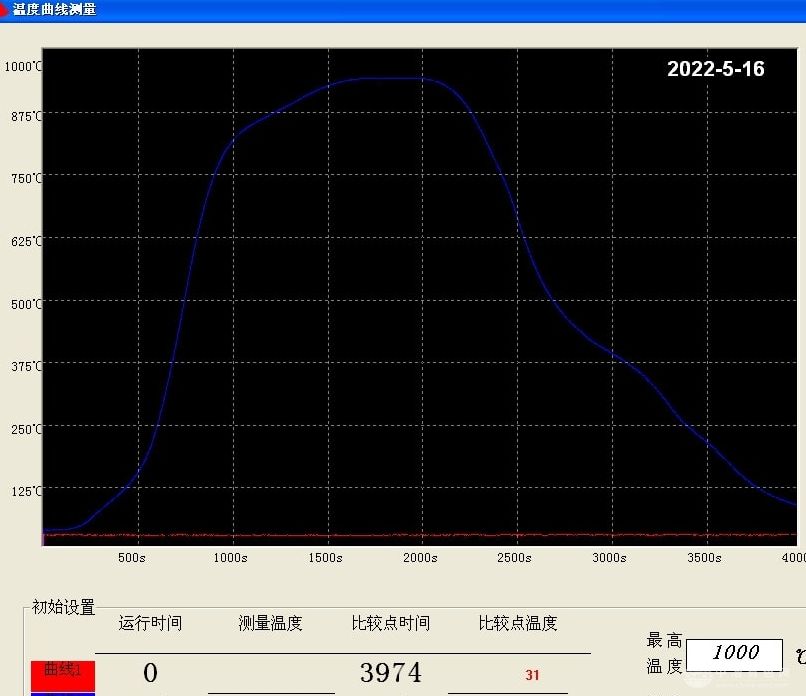Click the 250°C y-axis label

pyautogui.click(x=27, y=429)
